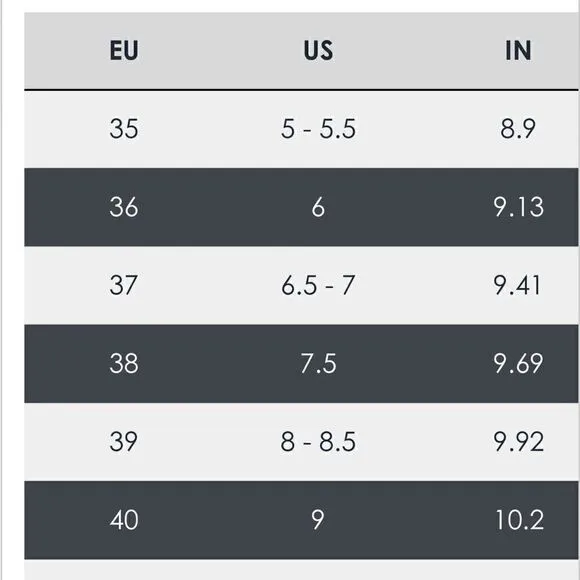Screen dimensions: 580x580
Task: Select EU size 37 cell
Action: coord(124,285)
